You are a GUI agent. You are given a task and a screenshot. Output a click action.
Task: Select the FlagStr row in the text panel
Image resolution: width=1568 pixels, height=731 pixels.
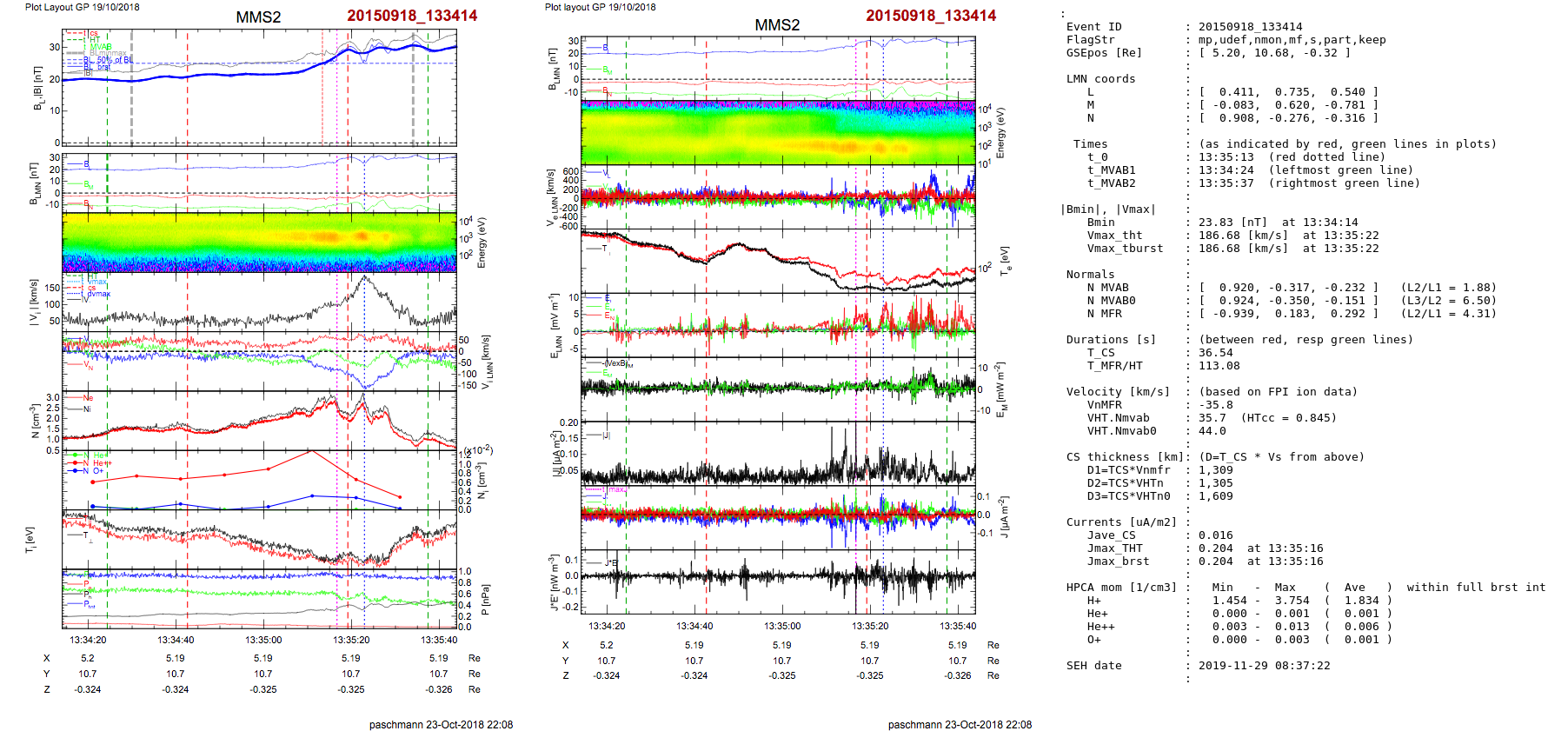pos(1090,40)
